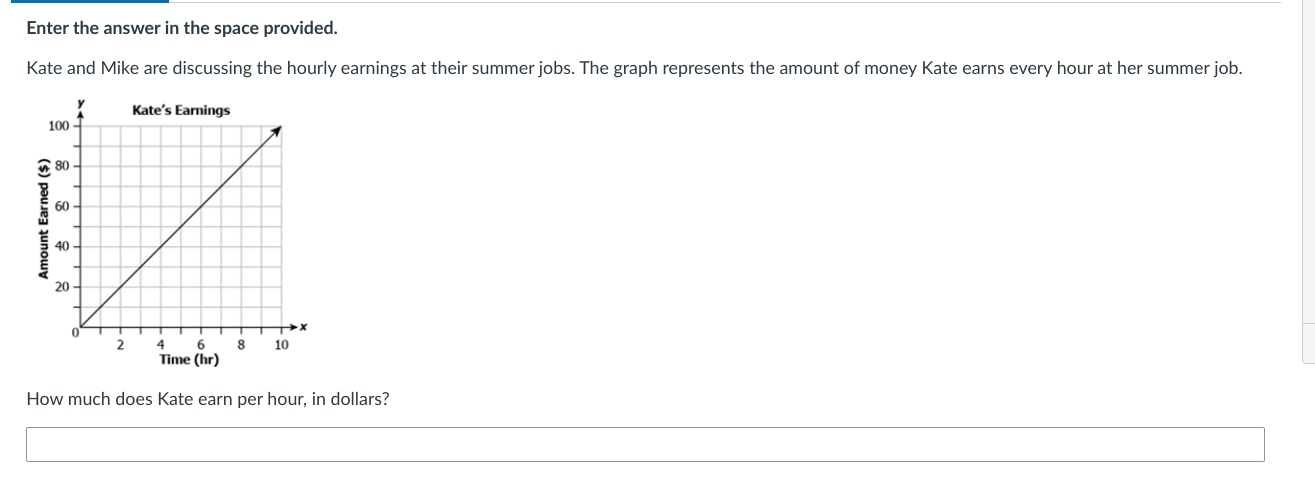The height and width of the screenshot is (493, 1315).
Task: Click the 80 tick label on y-axis
Action: click(62, 166)
